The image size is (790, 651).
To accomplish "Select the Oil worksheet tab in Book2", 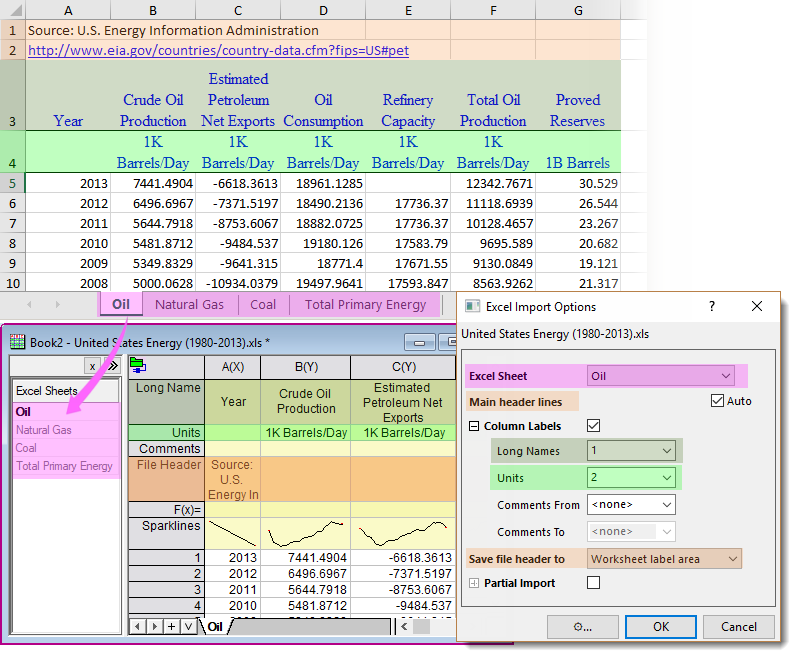I will tap(215, 626).
